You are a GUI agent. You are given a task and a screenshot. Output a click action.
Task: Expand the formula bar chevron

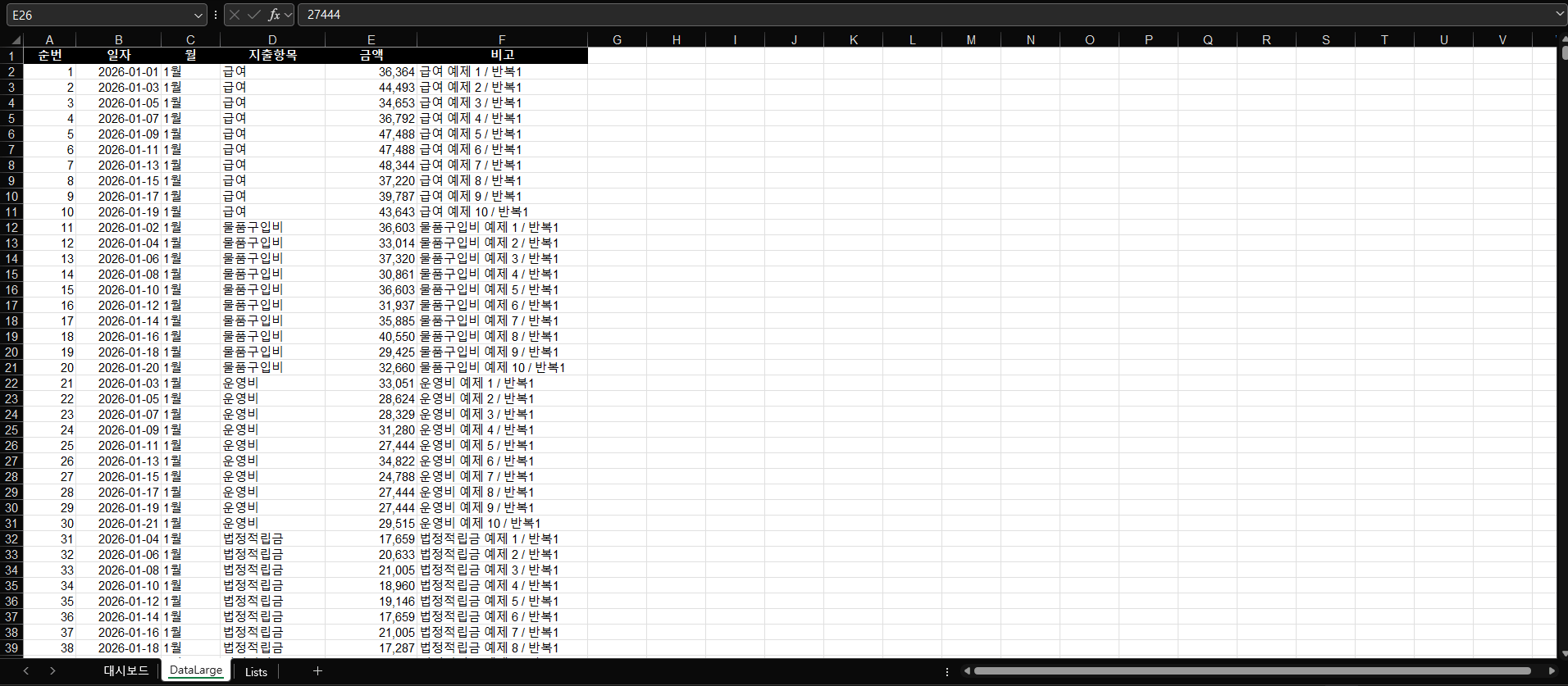tap(1559, 14)
